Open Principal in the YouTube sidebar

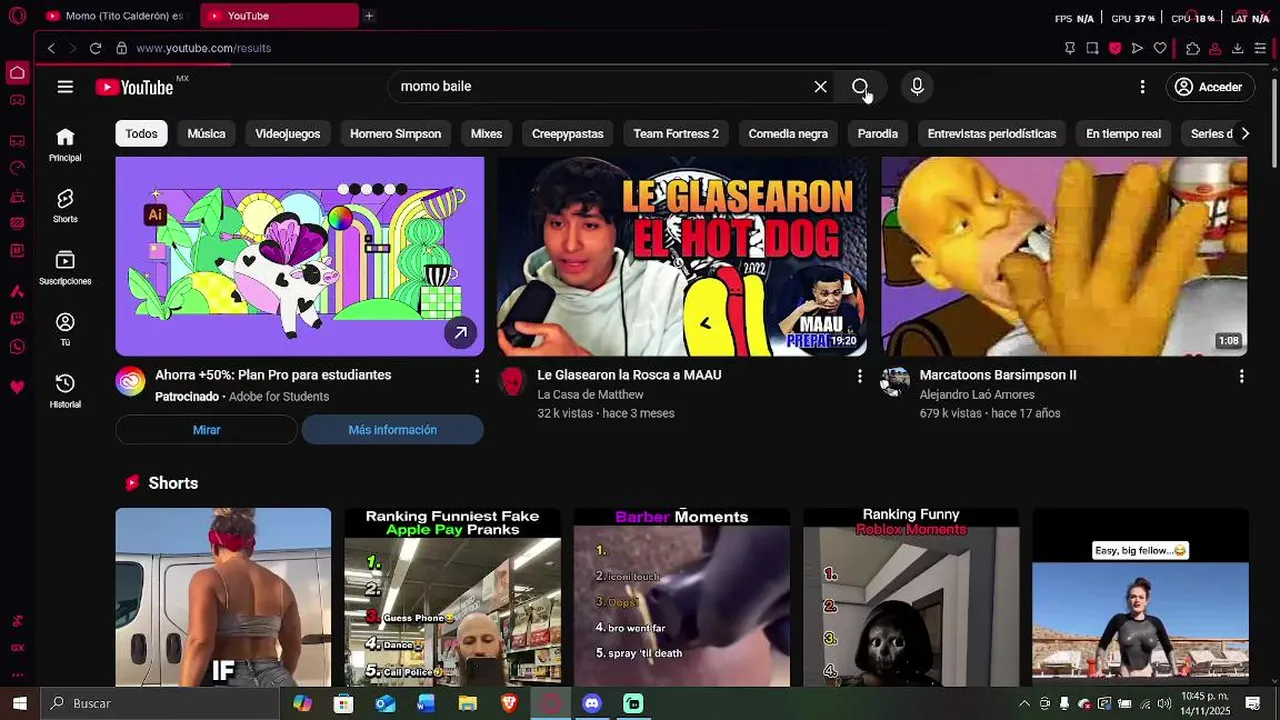(65, 145)
